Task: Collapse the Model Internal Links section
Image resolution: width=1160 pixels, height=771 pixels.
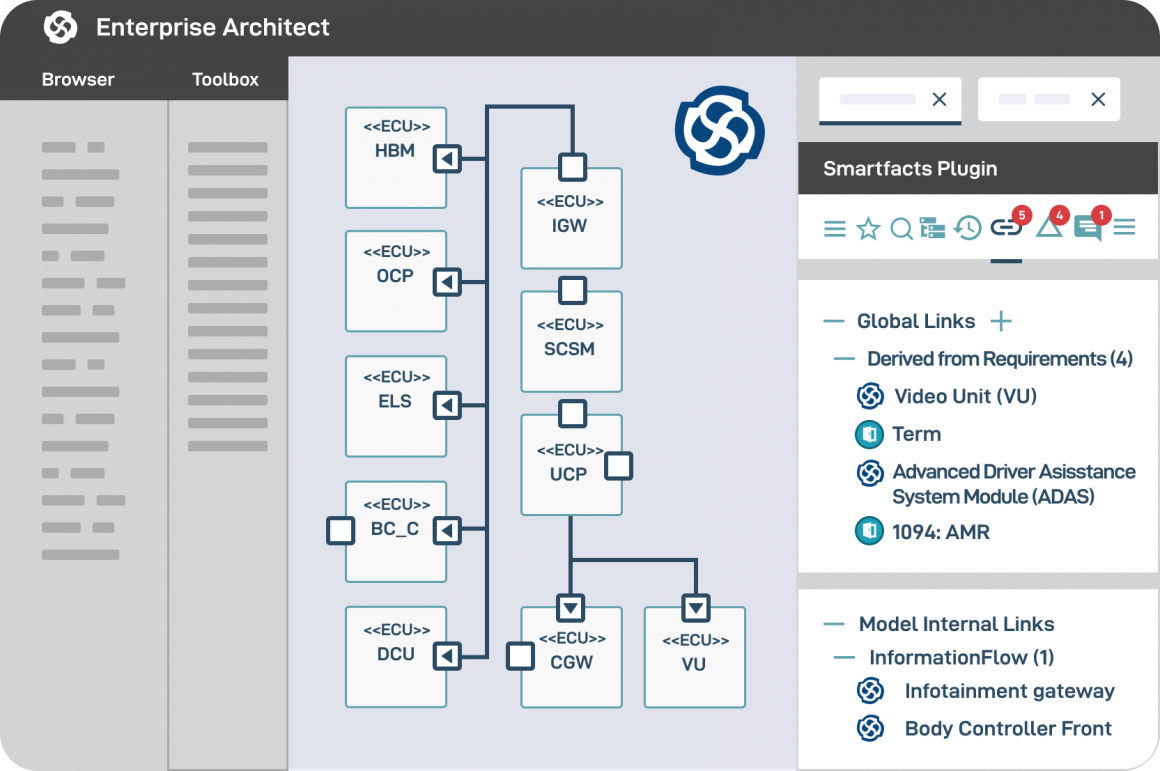Action: click(x=833, y=623)
